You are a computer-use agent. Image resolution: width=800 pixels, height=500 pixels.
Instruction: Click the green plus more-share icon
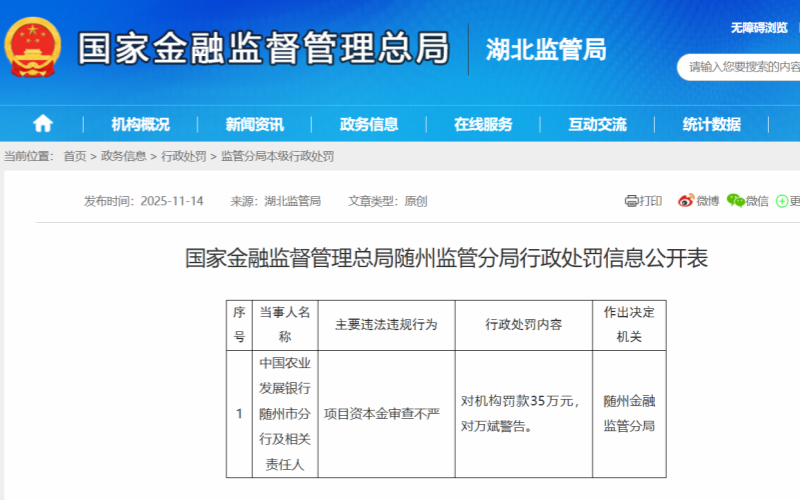click(x=782, y=201)
